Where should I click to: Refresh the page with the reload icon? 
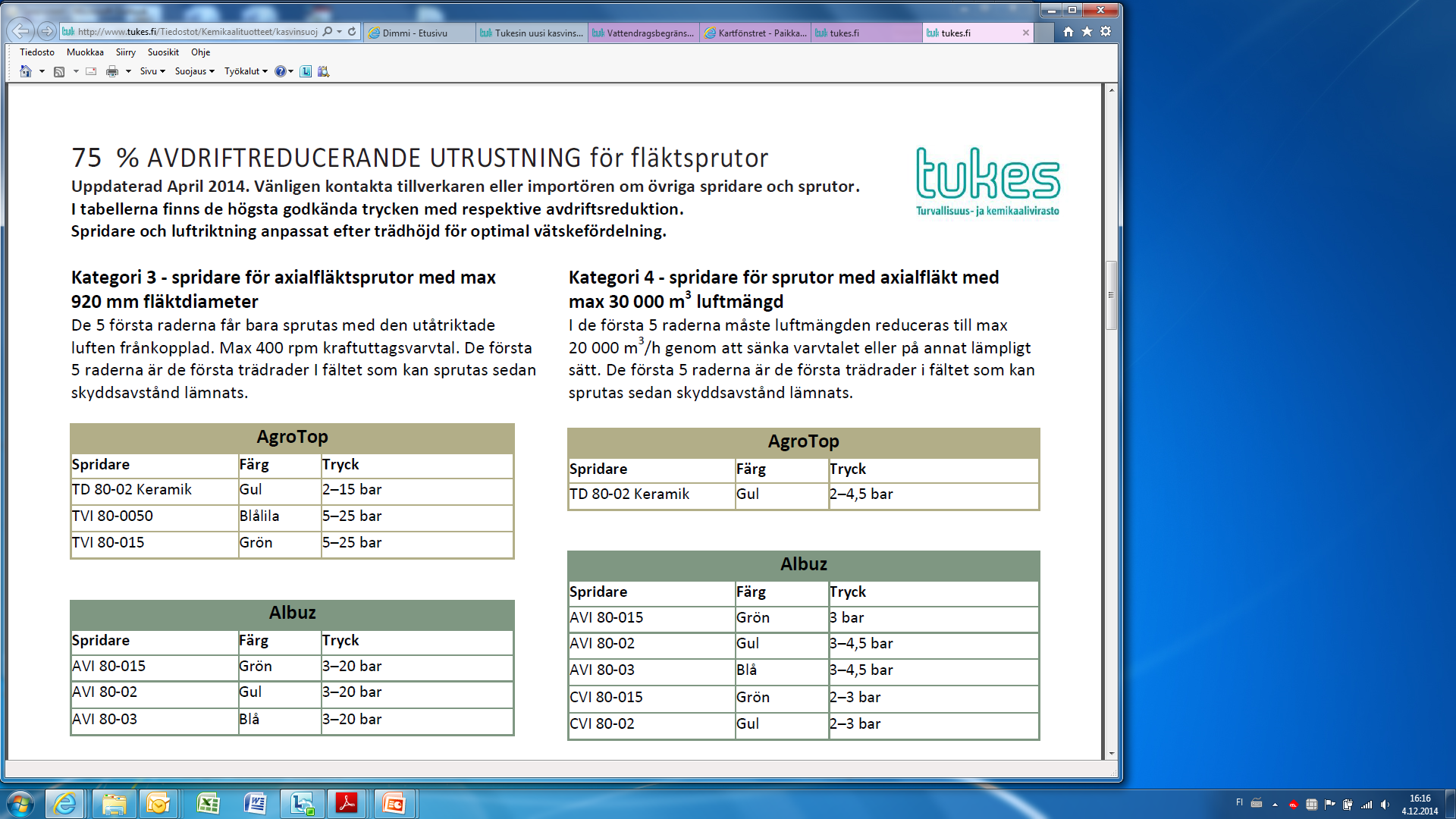pos(352,32)
